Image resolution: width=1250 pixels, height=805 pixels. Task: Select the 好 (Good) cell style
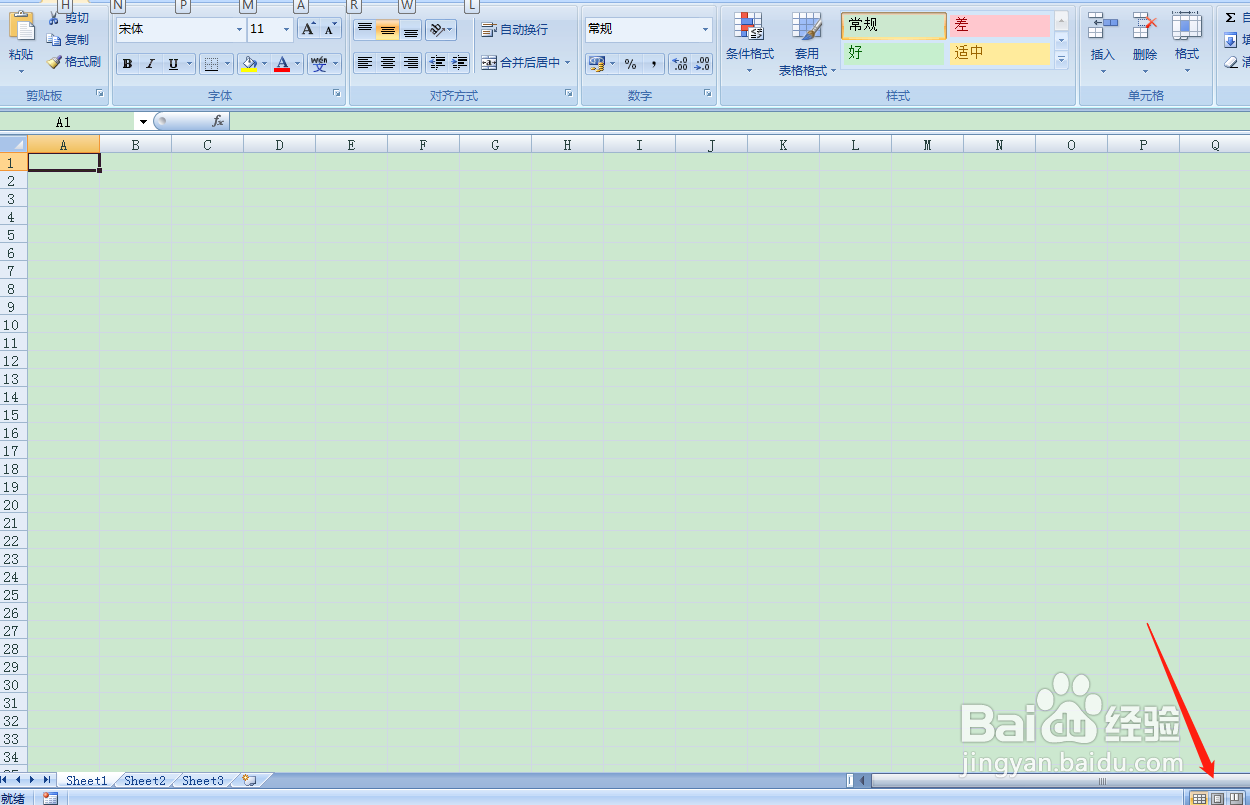click(894, 53)
